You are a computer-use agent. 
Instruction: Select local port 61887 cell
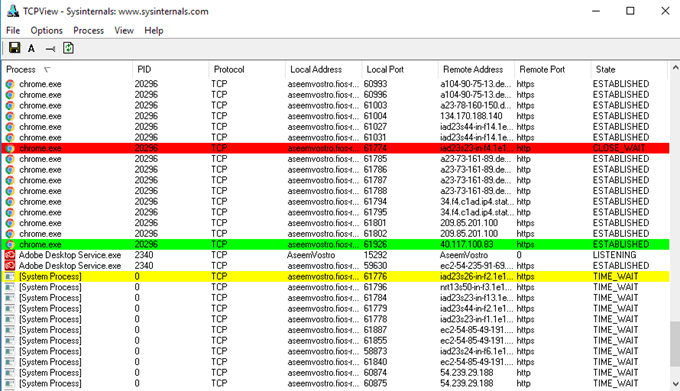(x=376, y=330)
